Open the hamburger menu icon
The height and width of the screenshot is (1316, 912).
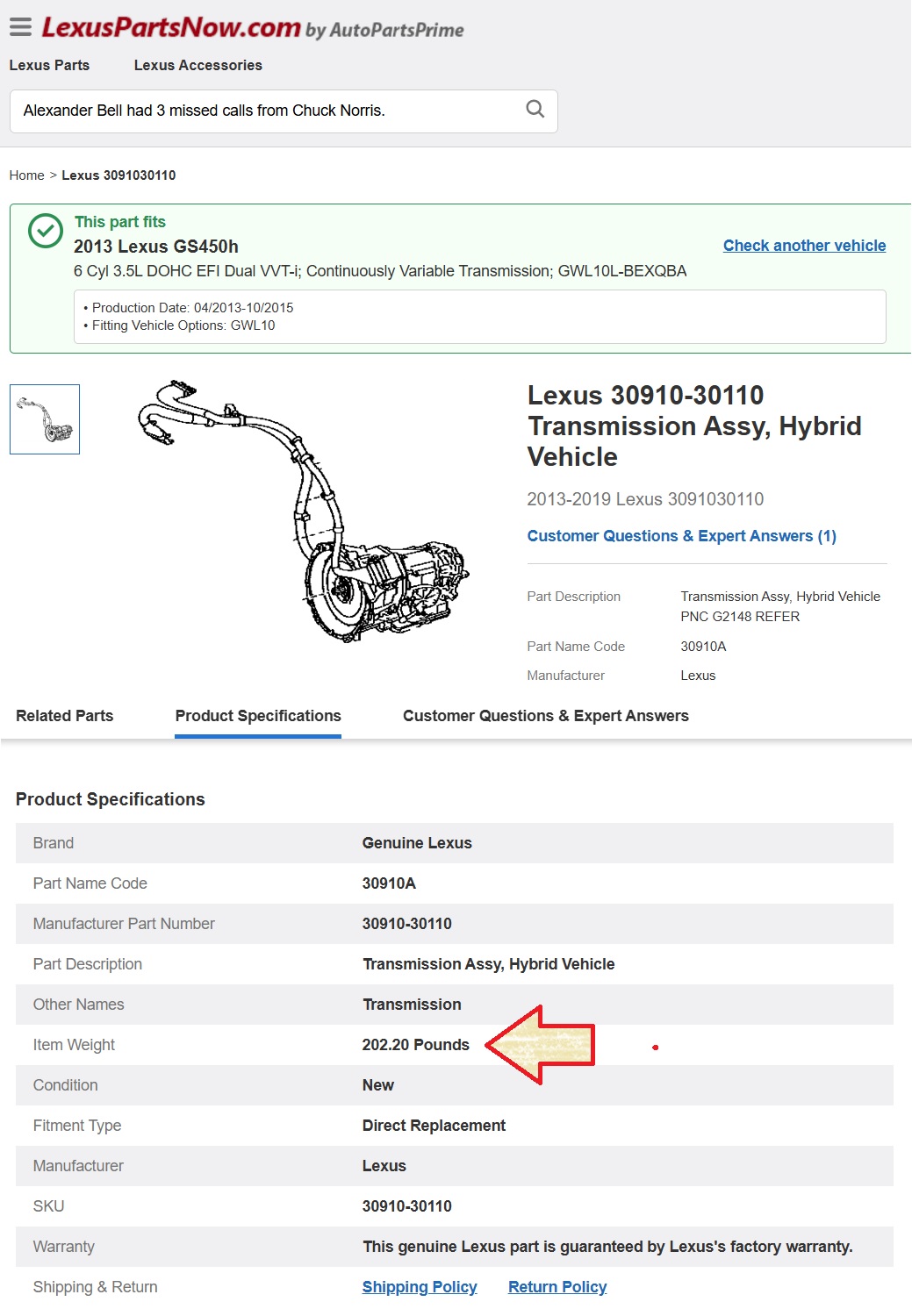click(20, 27)
